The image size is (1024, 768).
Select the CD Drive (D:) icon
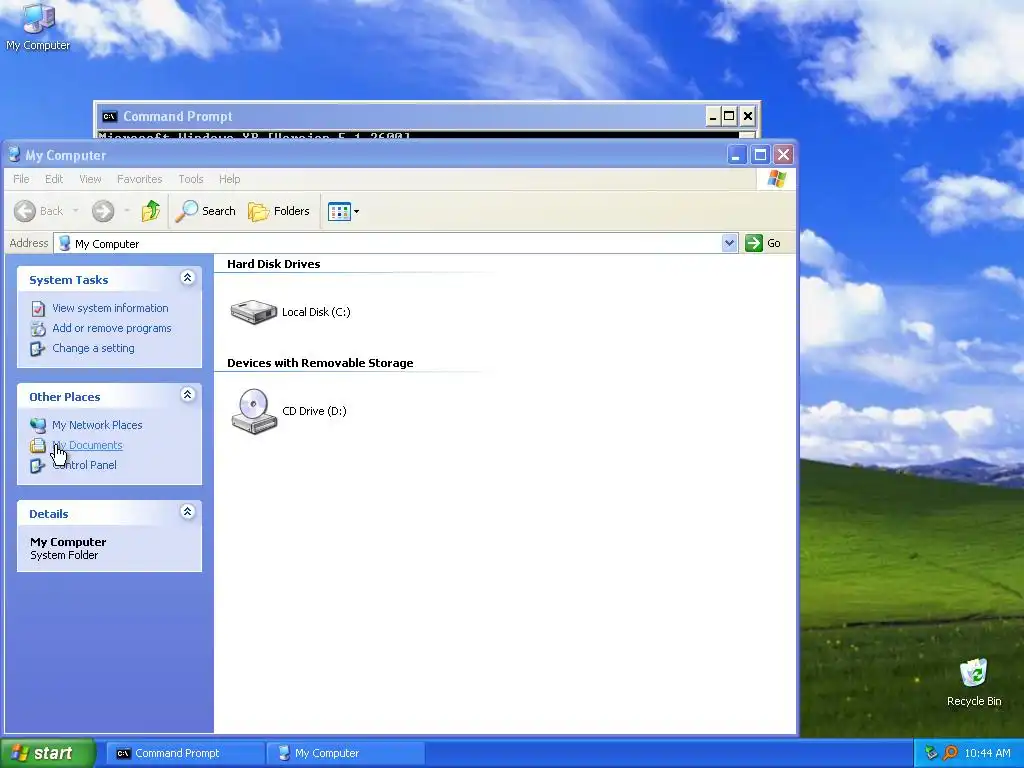click(254, 411)
